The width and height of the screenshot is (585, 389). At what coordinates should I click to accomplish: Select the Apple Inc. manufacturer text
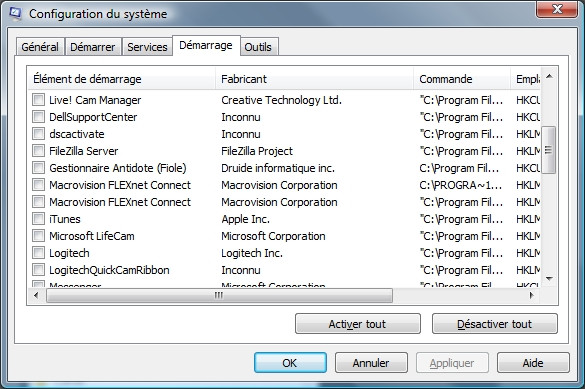click(x=245, y=219)
